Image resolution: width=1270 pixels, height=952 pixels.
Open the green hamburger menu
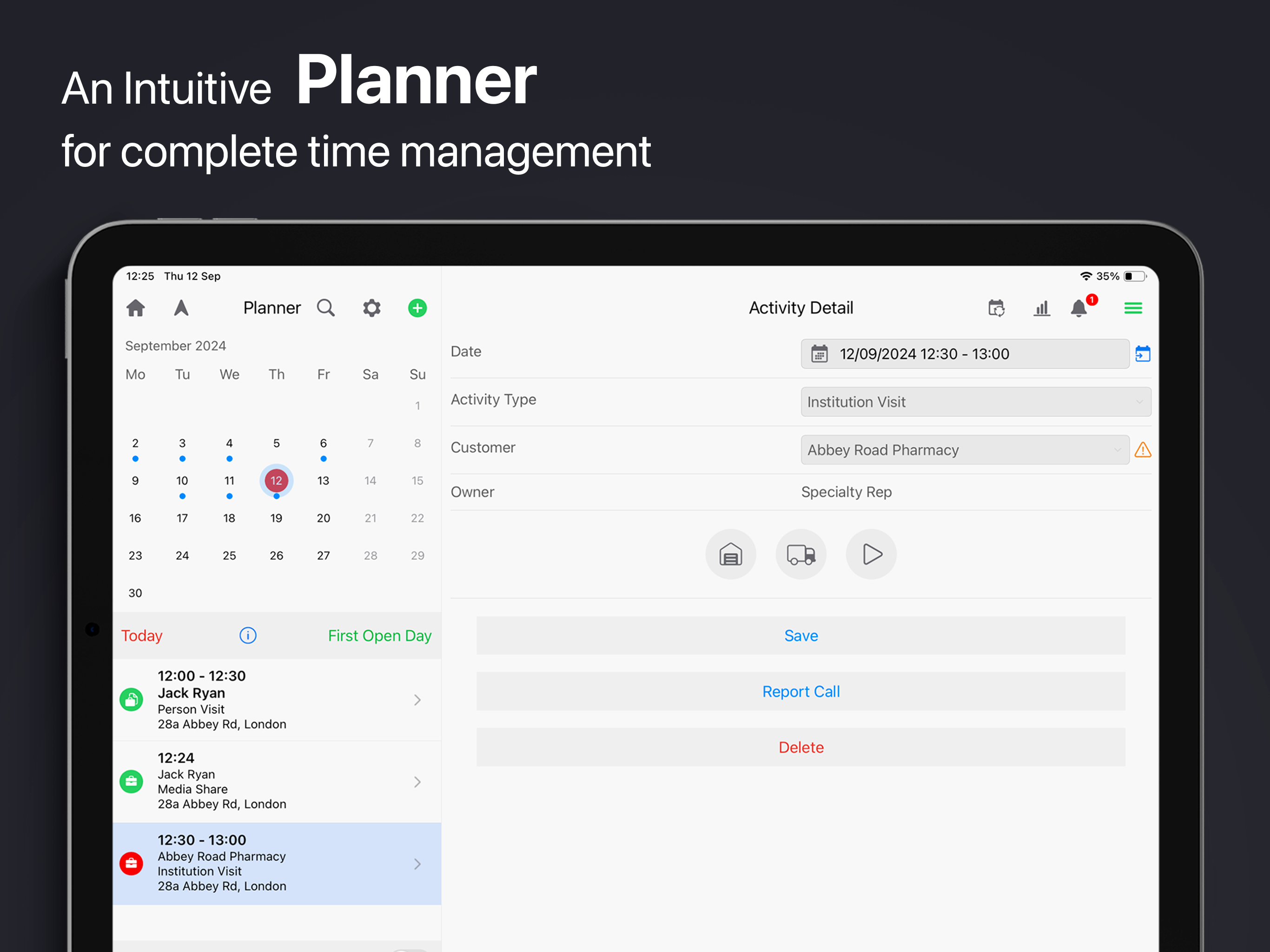point(1133,308)
